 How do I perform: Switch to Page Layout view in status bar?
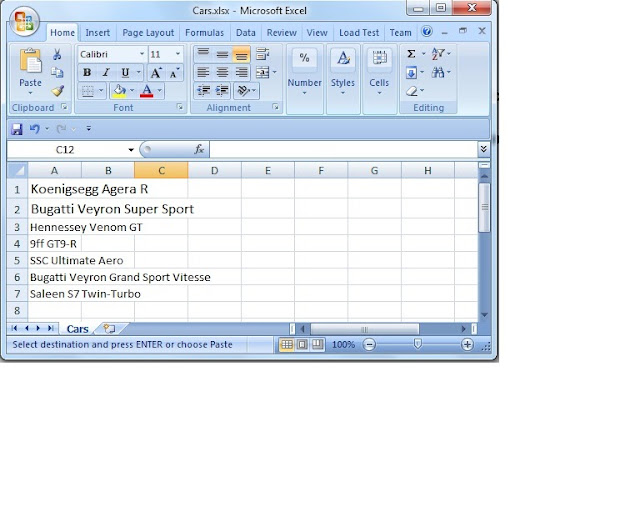302,345
